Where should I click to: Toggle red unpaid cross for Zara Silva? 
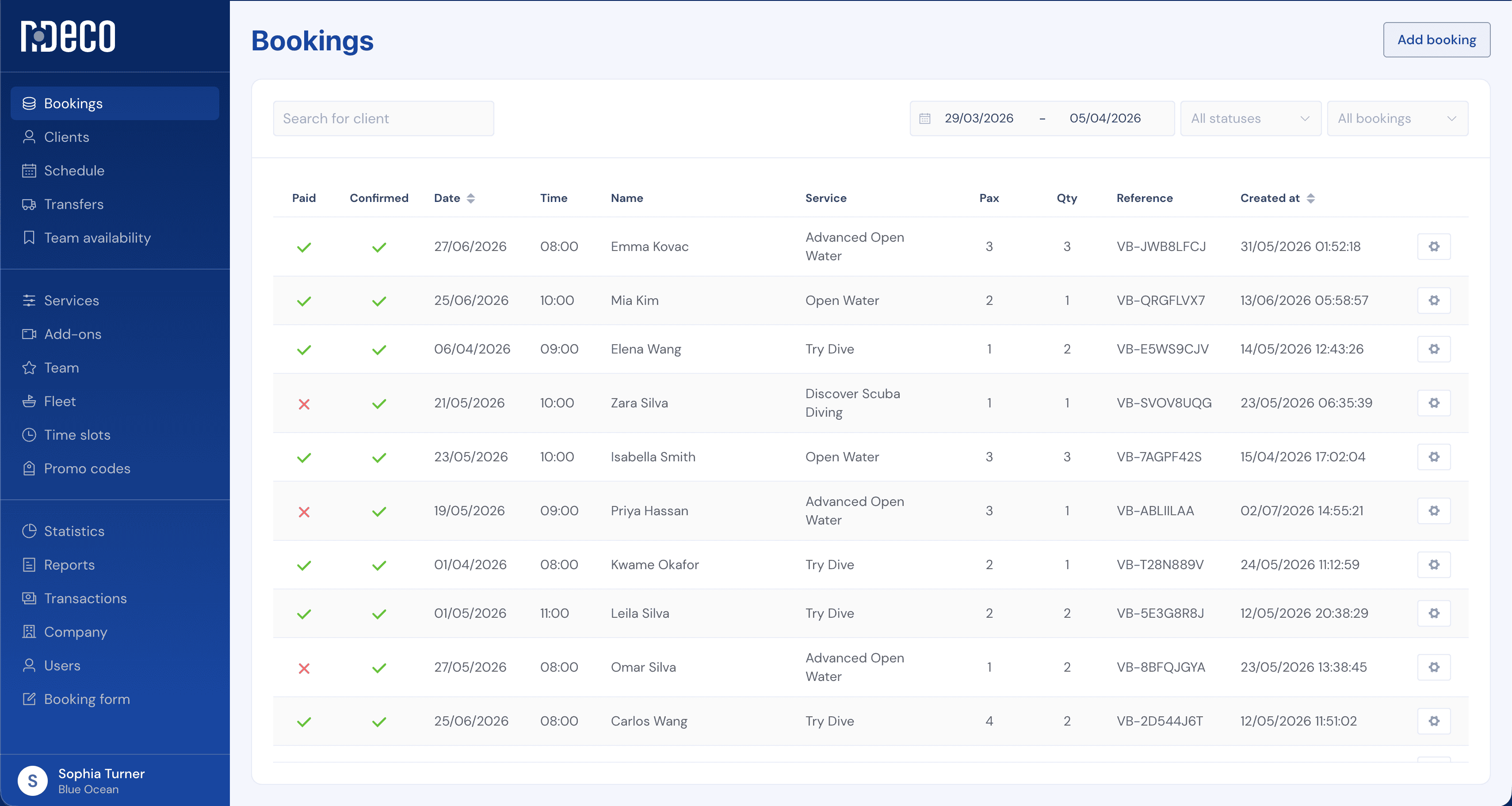pyautogui.click(x=304, y=404)
